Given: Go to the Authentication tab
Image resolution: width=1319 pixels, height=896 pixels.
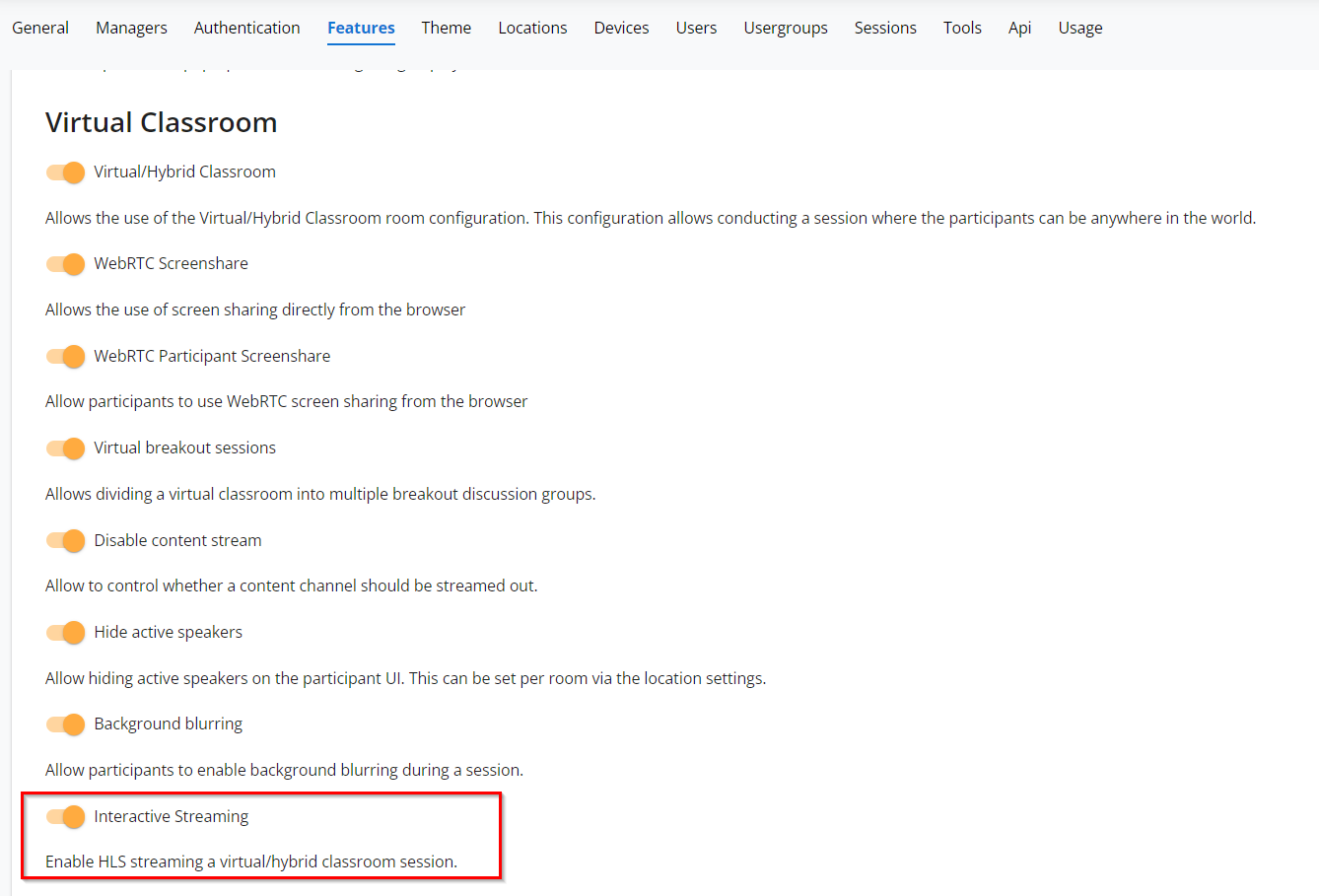Looking at the screenshot, I should (246, 28).
